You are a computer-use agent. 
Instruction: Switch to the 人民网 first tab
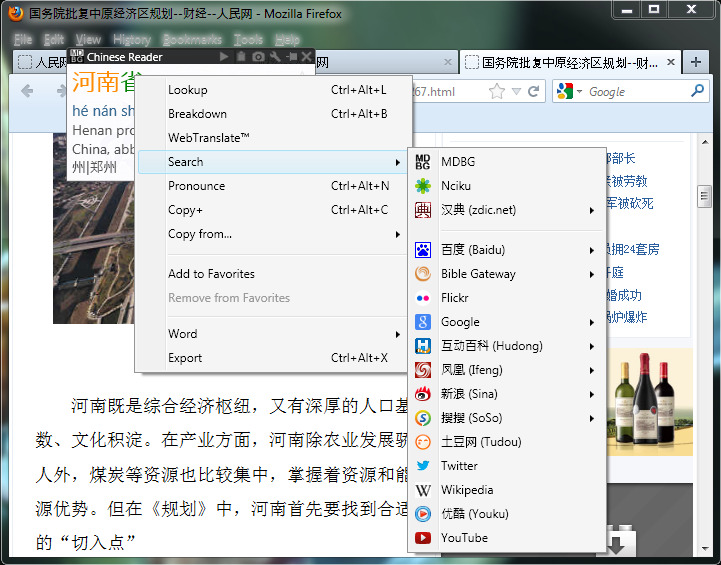(41, 62)
